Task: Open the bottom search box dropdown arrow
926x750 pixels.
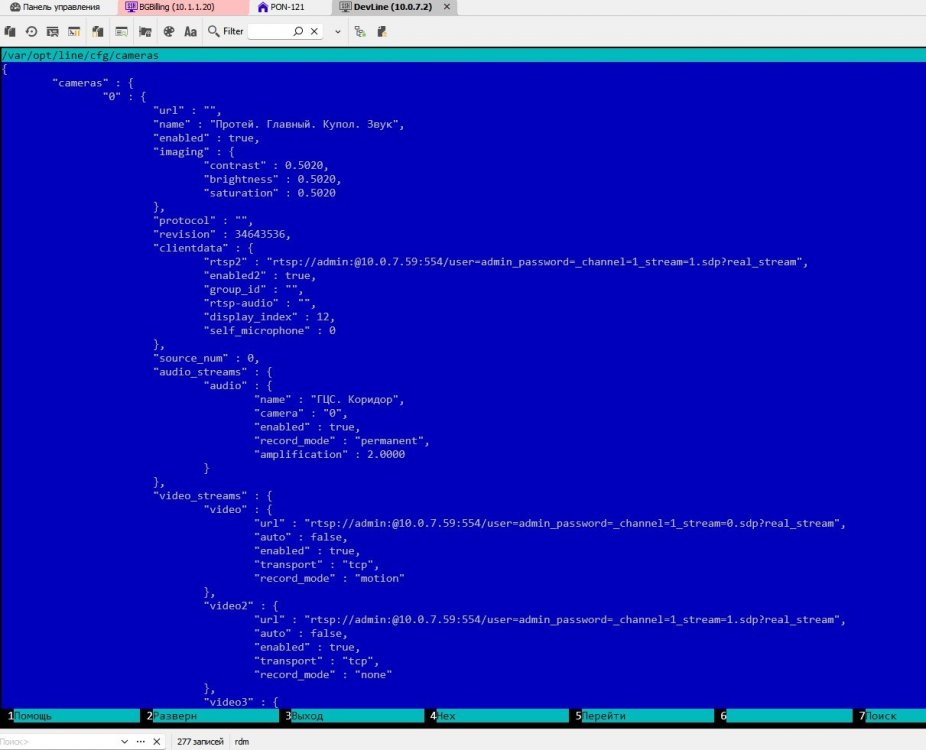Action: (x=125, y=742)
